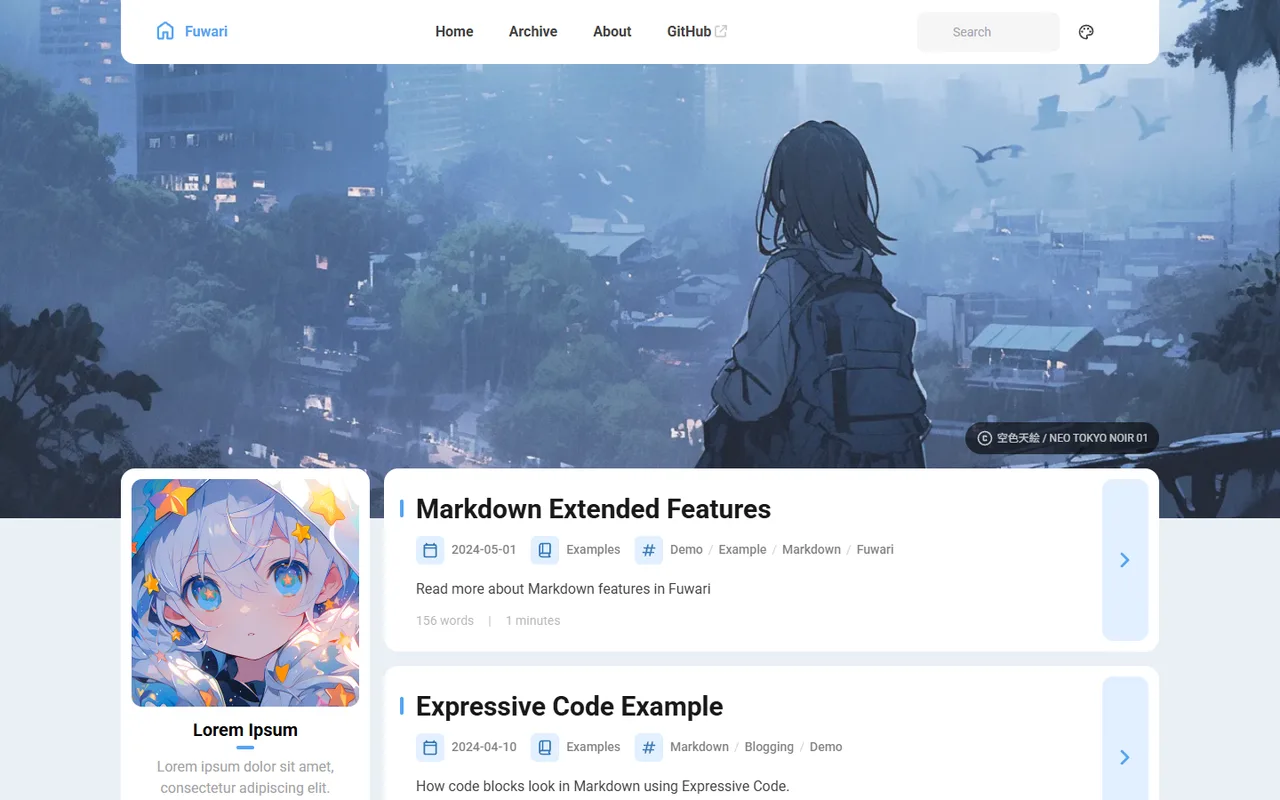Select Markdown tag in Expressive Code Example
The width and height of the screenshot is (1280, 800).
tap(699, 747)
